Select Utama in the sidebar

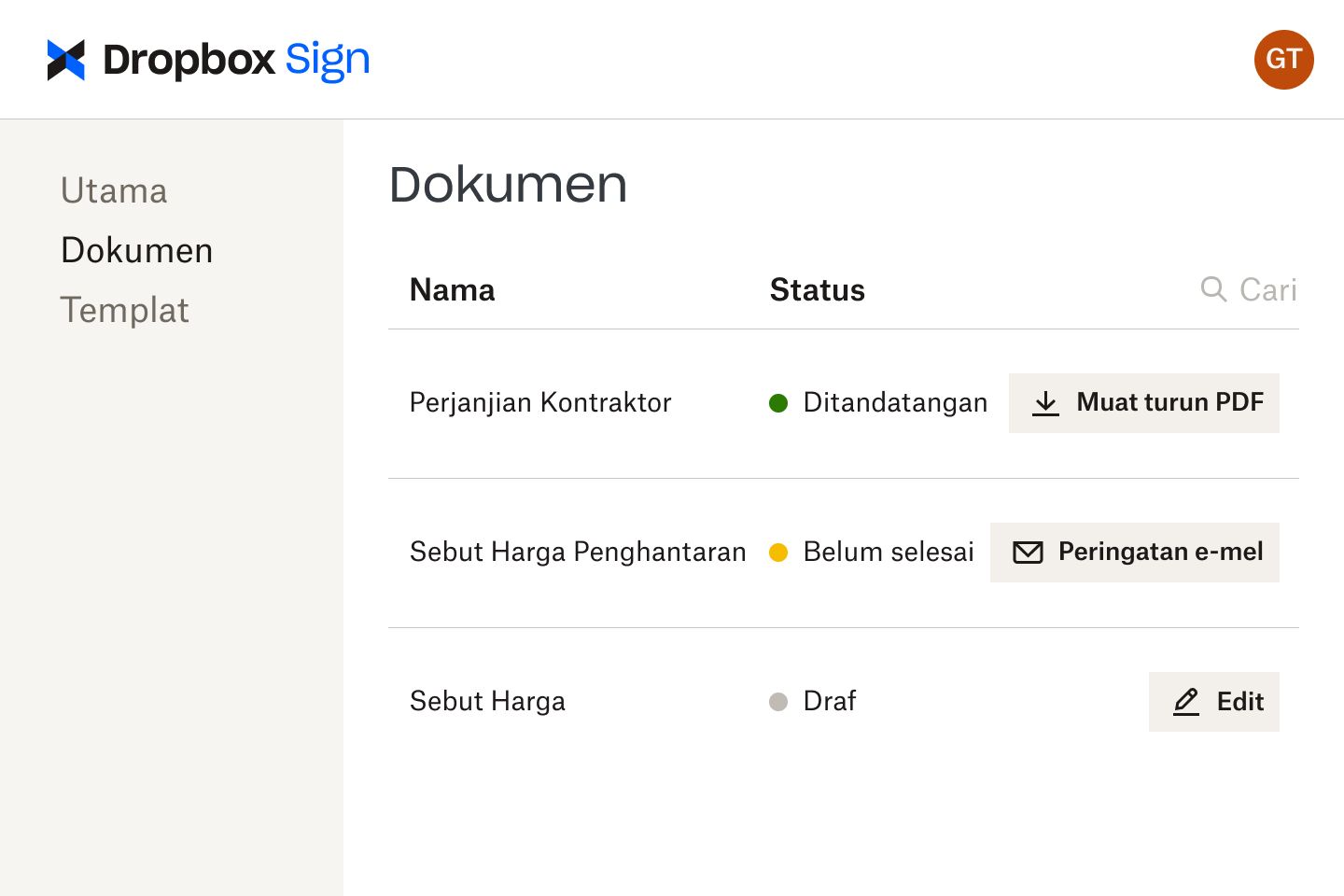tap(113, 190)
